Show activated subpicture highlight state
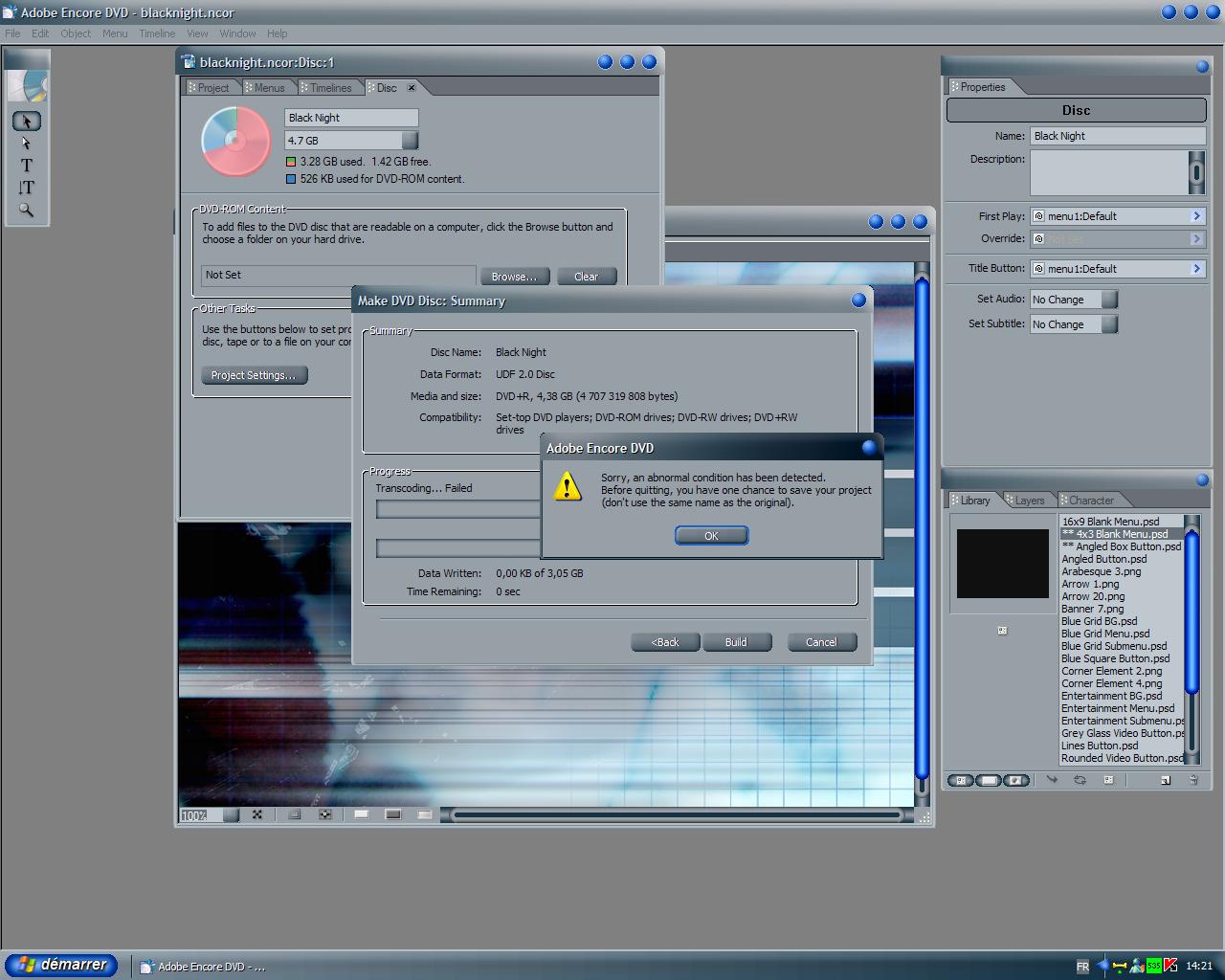This screenshot has height=980, width=1225. coord(425,814)
